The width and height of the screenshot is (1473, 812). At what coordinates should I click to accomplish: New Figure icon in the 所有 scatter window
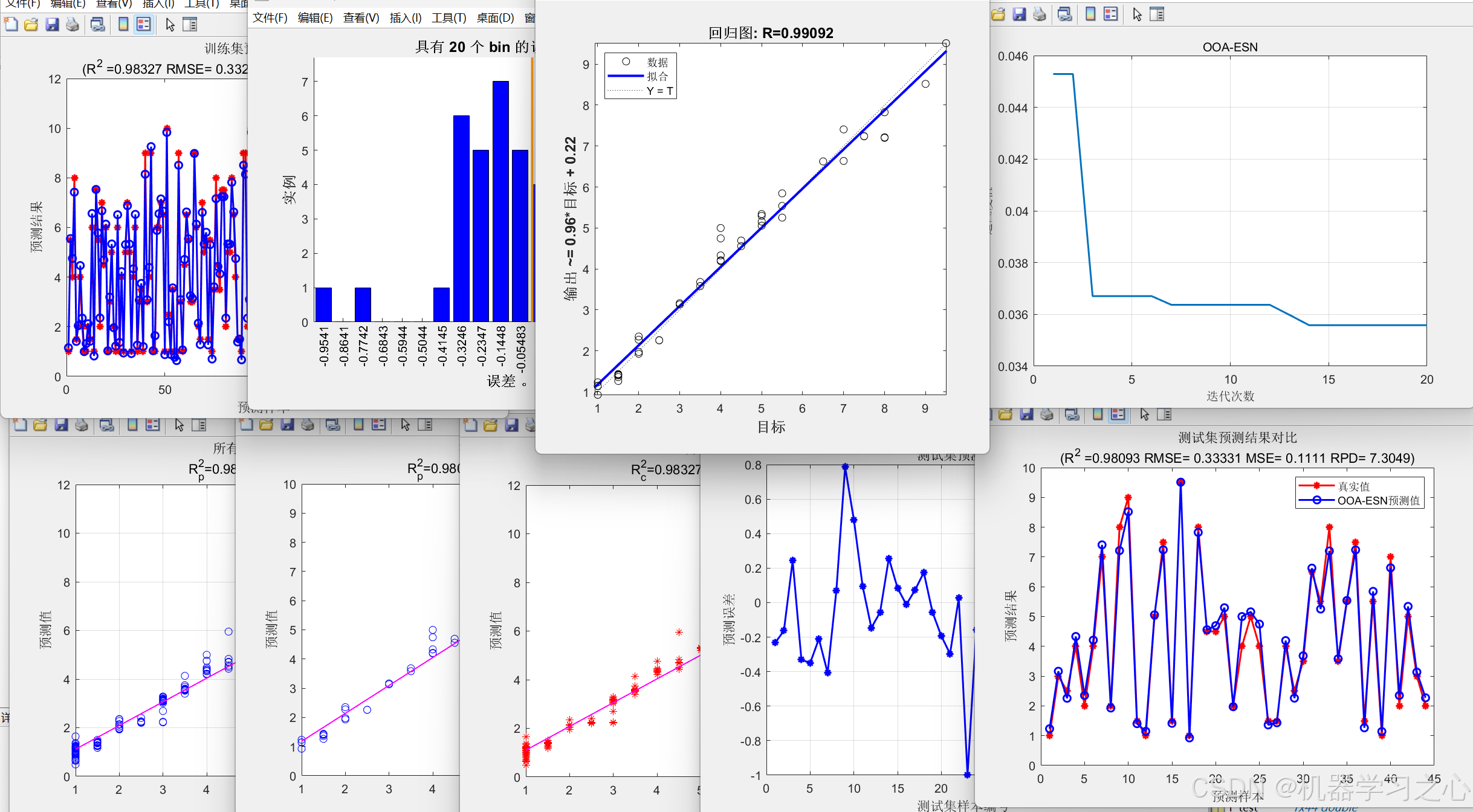click(20, 425)
